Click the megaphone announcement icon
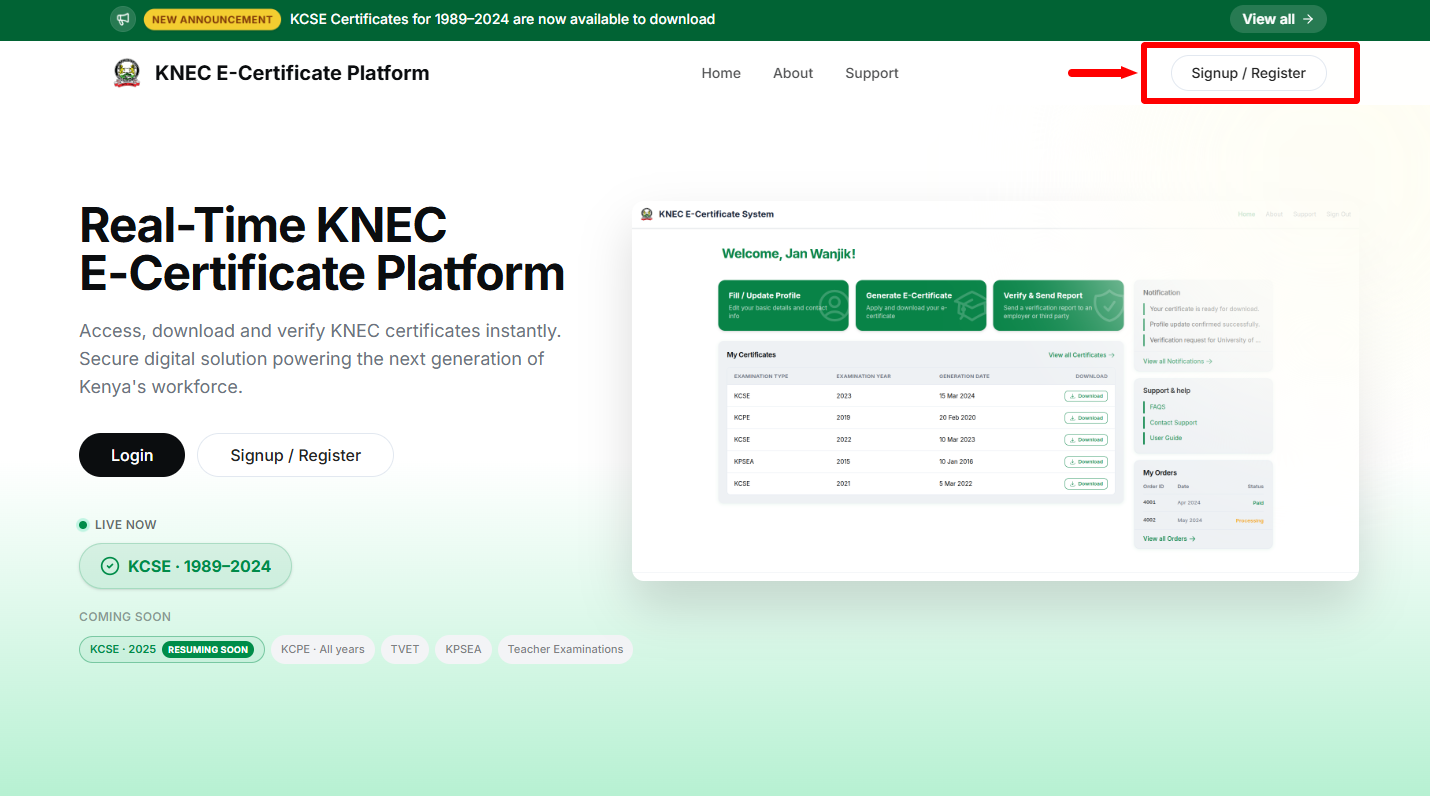This screenshot has width=1430, height=796. coord(122,19)
